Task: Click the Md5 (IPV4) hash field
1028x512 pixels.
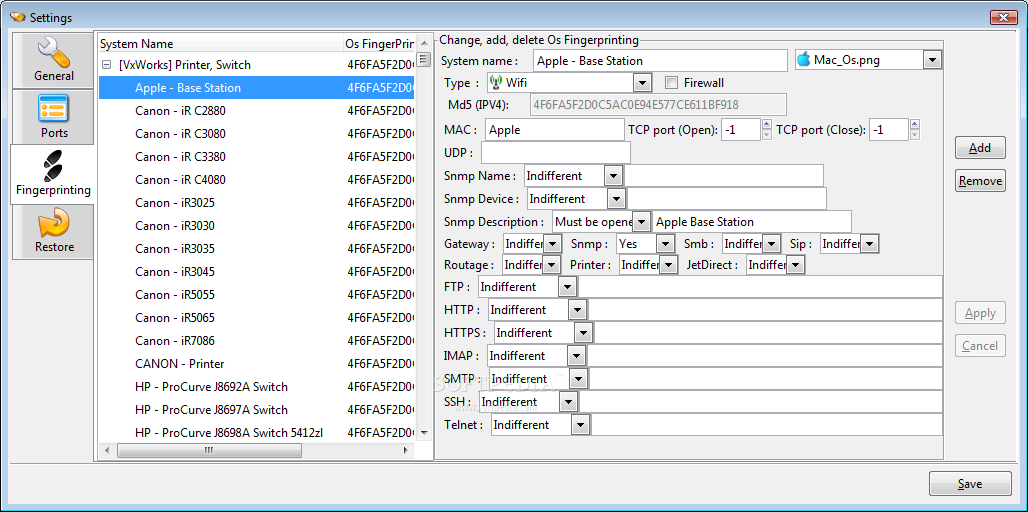Action: 658,104
